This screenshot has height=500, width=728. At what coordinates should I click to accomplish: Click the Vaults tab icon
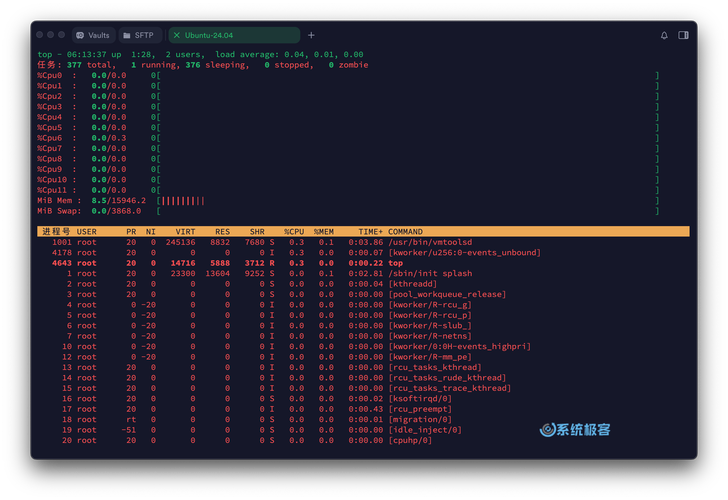pos(79,35)
